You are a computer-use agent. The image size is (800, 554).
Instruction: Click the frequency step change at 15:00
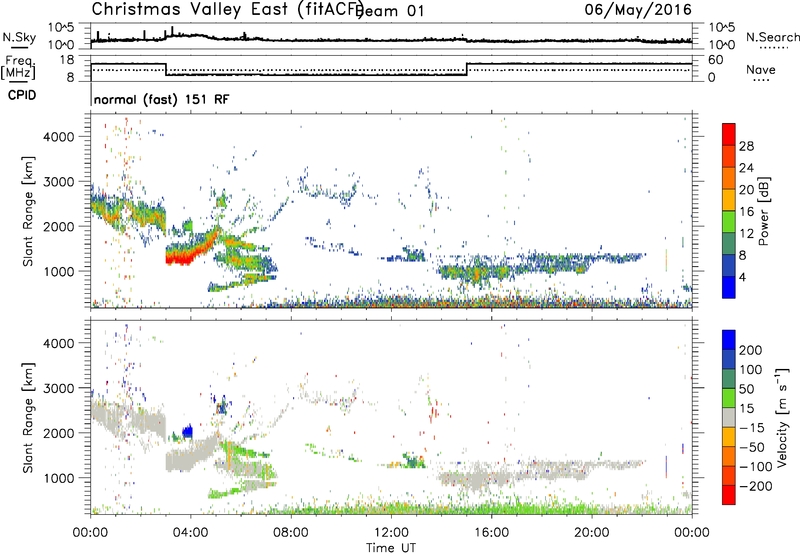pyautogui.click(x=467, y=69)
